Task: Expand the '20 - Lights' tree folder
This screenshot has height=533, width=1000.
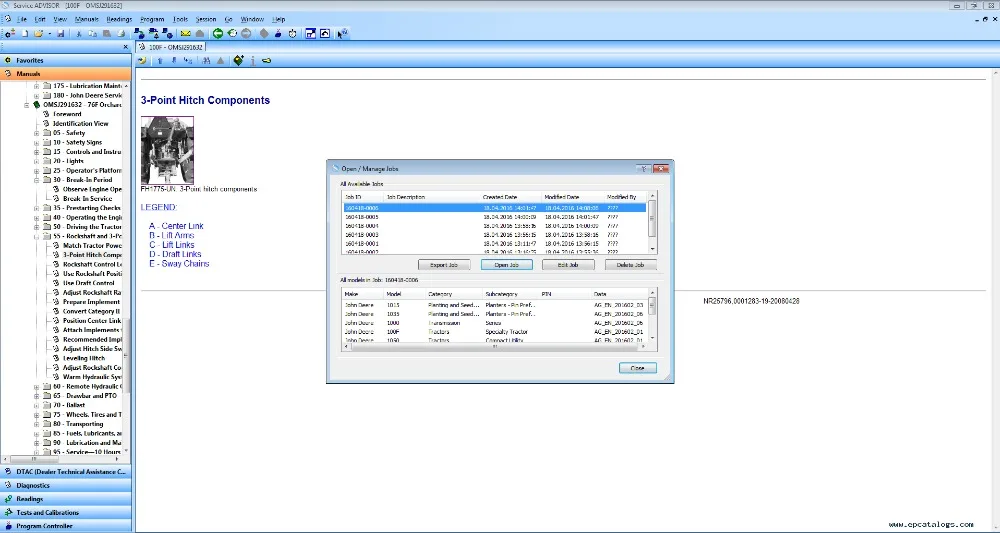Action: point(36,161)
